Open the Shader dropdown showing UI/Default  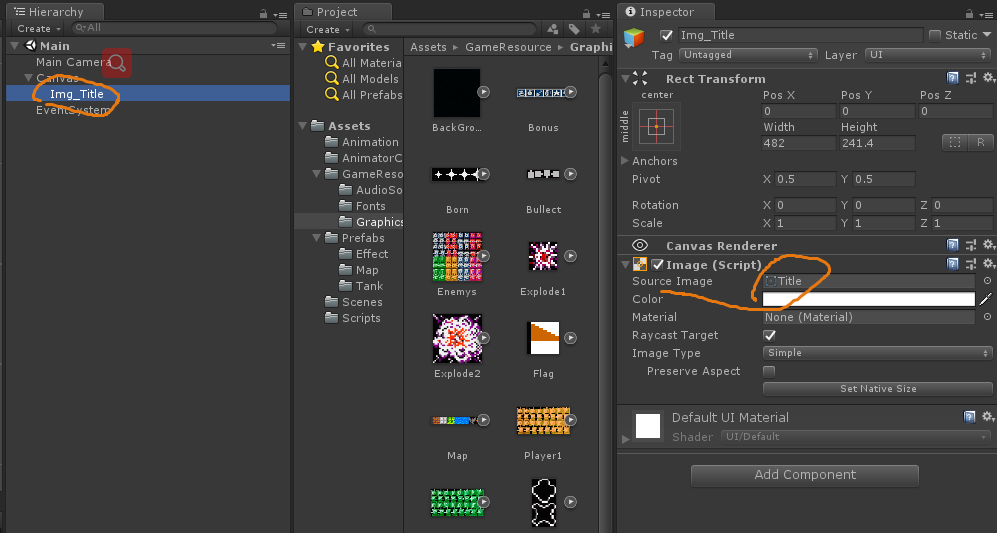click(x=856, y=437)
